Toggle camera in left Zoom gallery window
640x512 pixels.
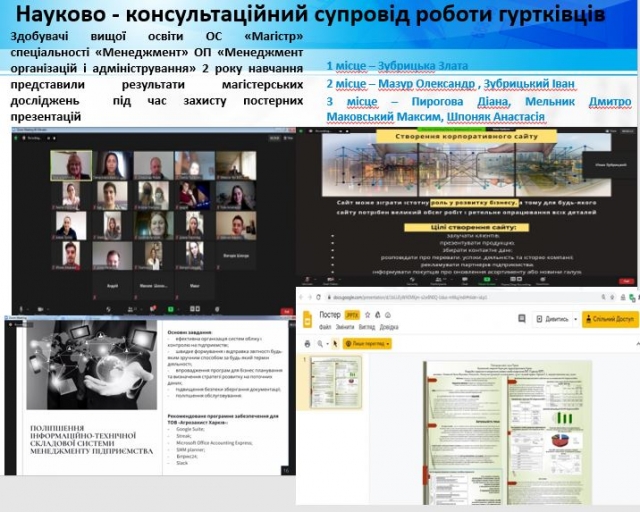click(x=41, y=309)
